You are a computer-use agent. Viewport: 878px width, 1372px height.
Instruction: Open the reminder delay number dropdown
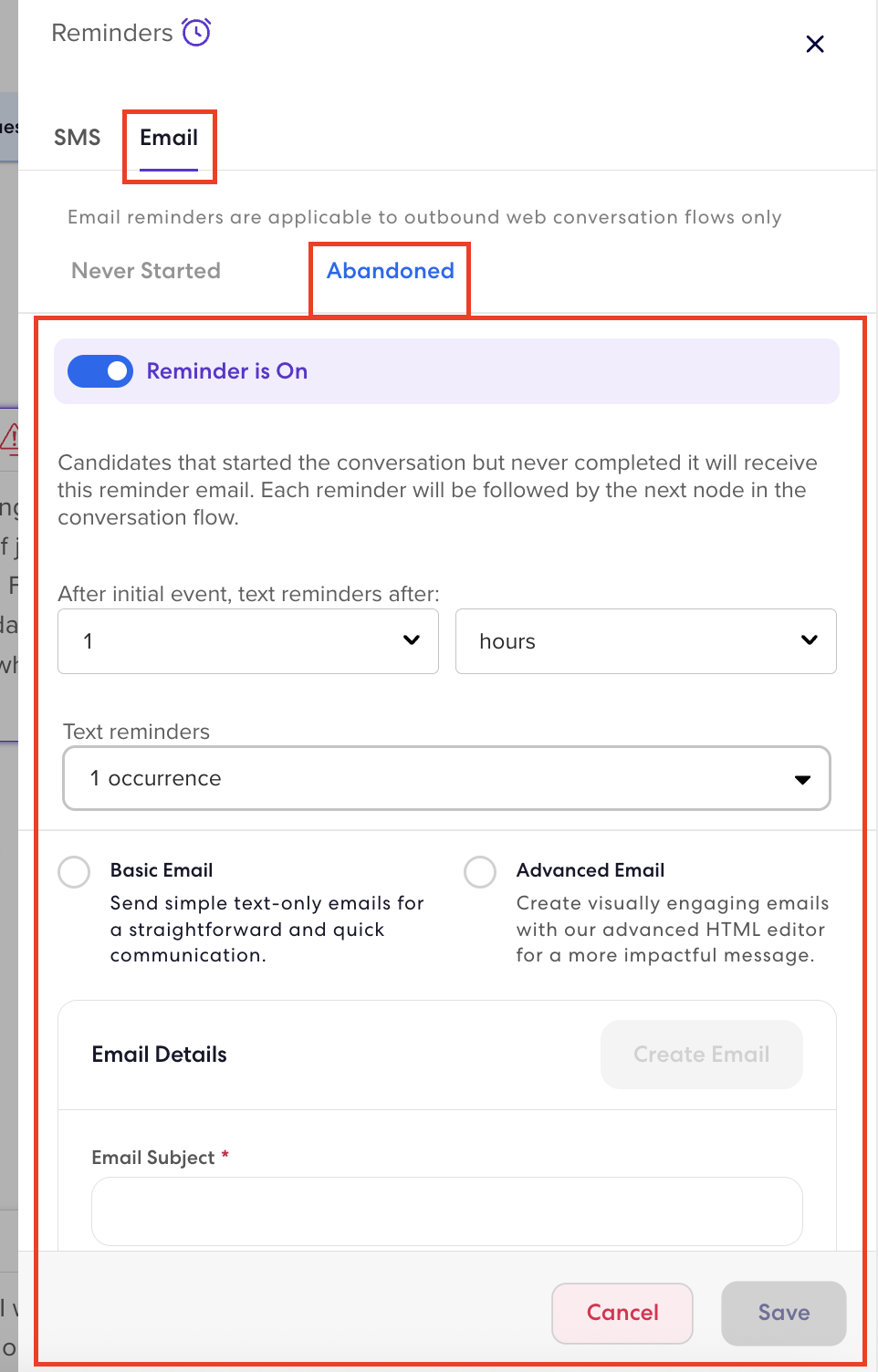click(248, 641)
